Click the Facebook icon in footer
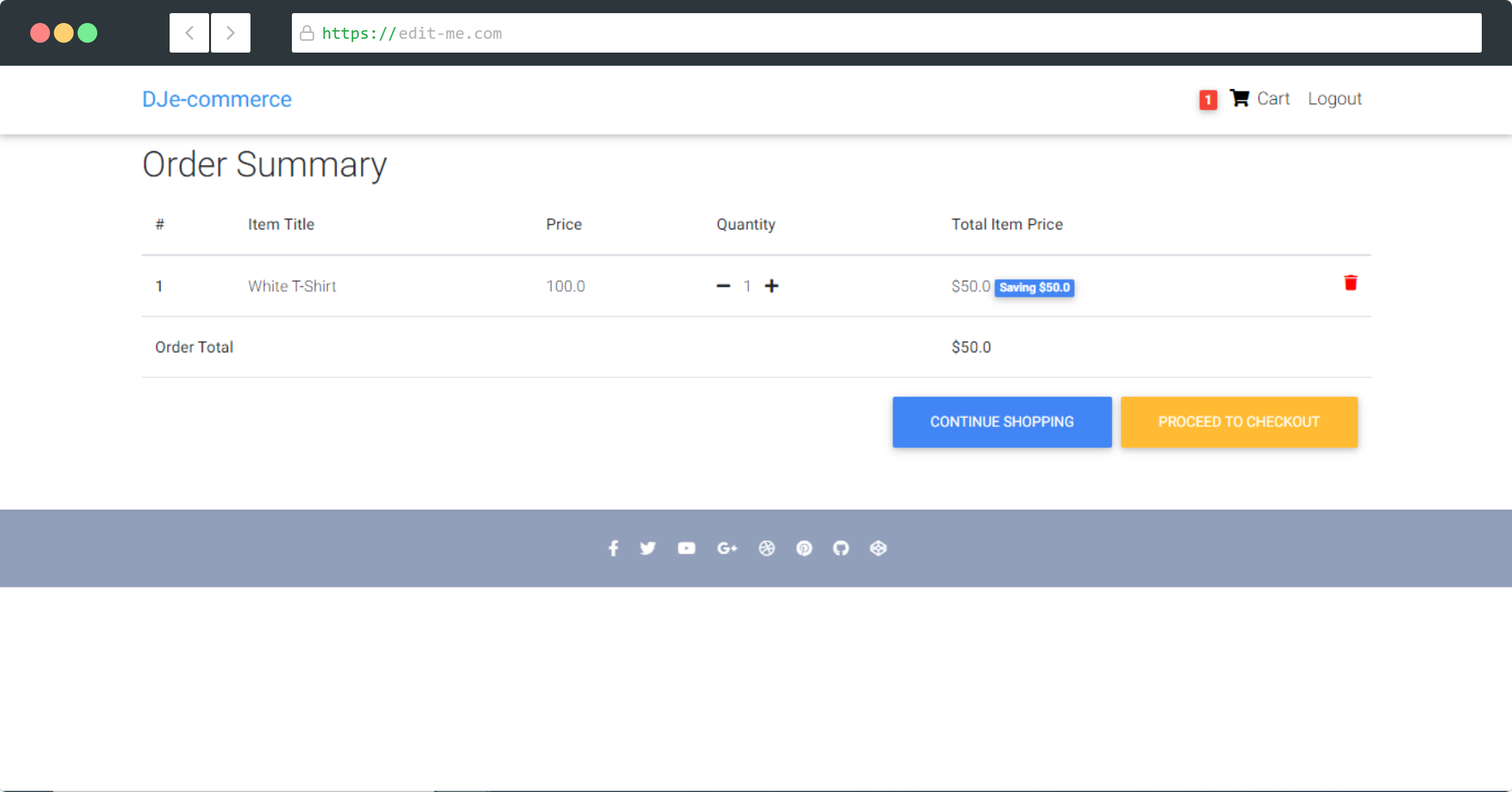 pos(613,548)
